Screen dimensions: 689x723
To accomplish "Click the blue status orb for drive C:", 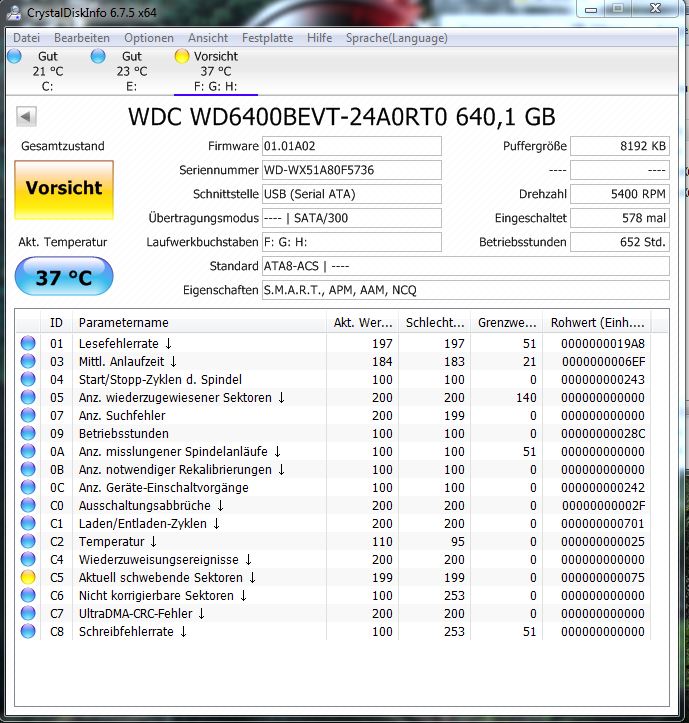I will [x=14, y=56].
